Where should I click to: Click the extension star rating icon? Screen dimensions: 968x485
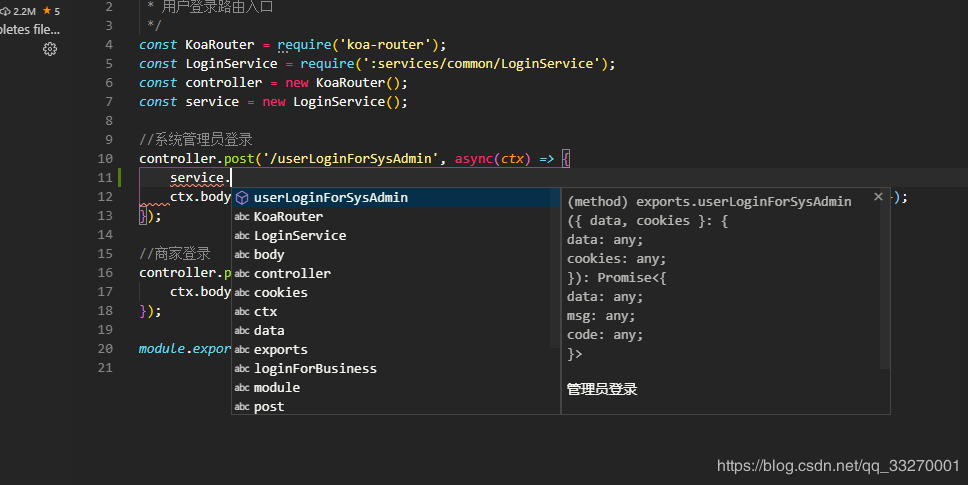click(x=47, y=10)
